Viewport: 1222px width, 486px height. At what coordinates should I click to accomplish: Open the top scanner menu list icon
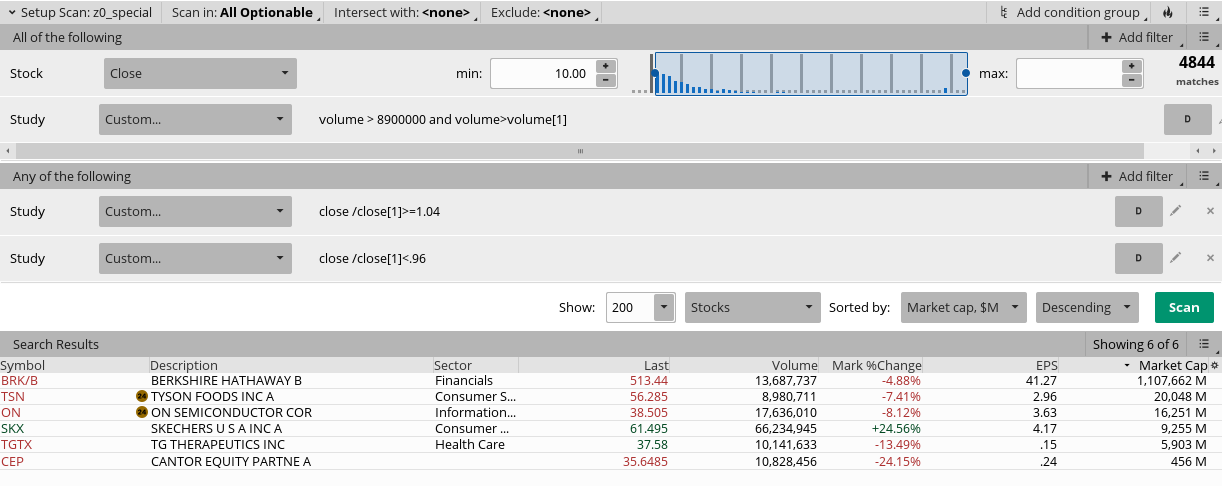point(1204,13)
